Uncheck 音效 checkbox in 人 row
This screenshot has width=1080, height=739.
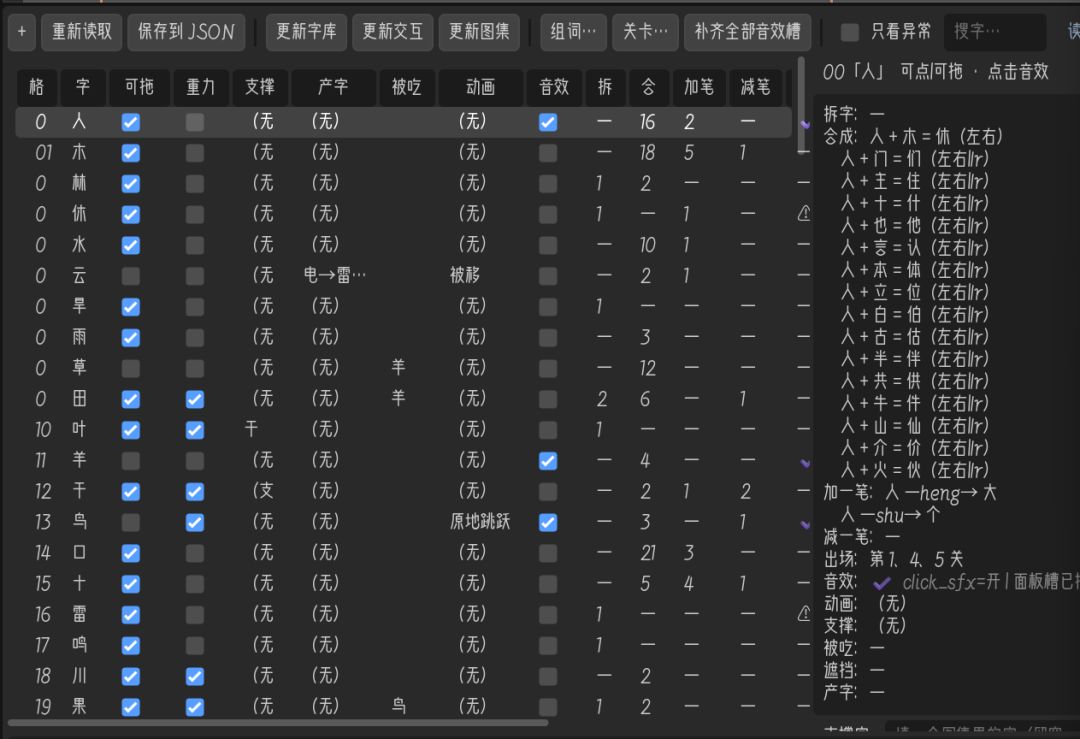[x=548, y=123]
